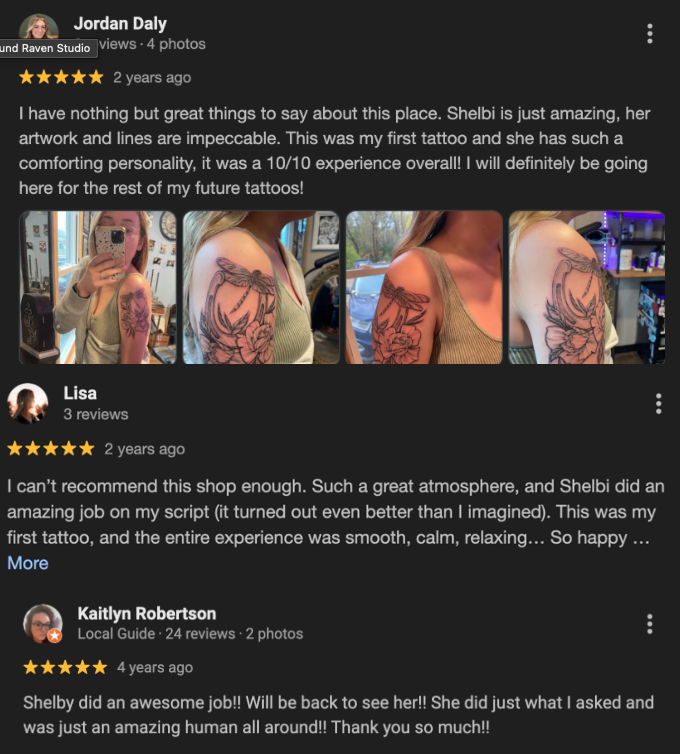Screen dimensions: 680x754
Task: Click the star rating on Lisa's review
Action: [x=51, y=449]
